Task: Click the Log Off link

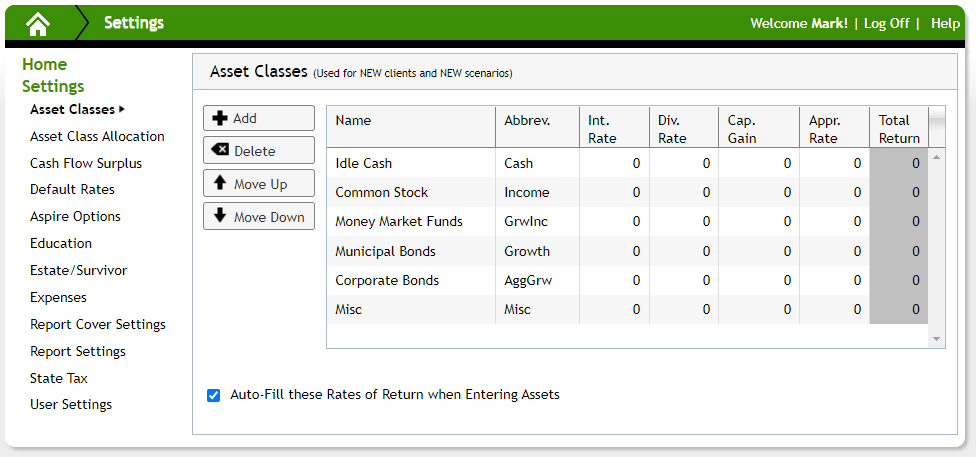Action: [x=886, y=24]
